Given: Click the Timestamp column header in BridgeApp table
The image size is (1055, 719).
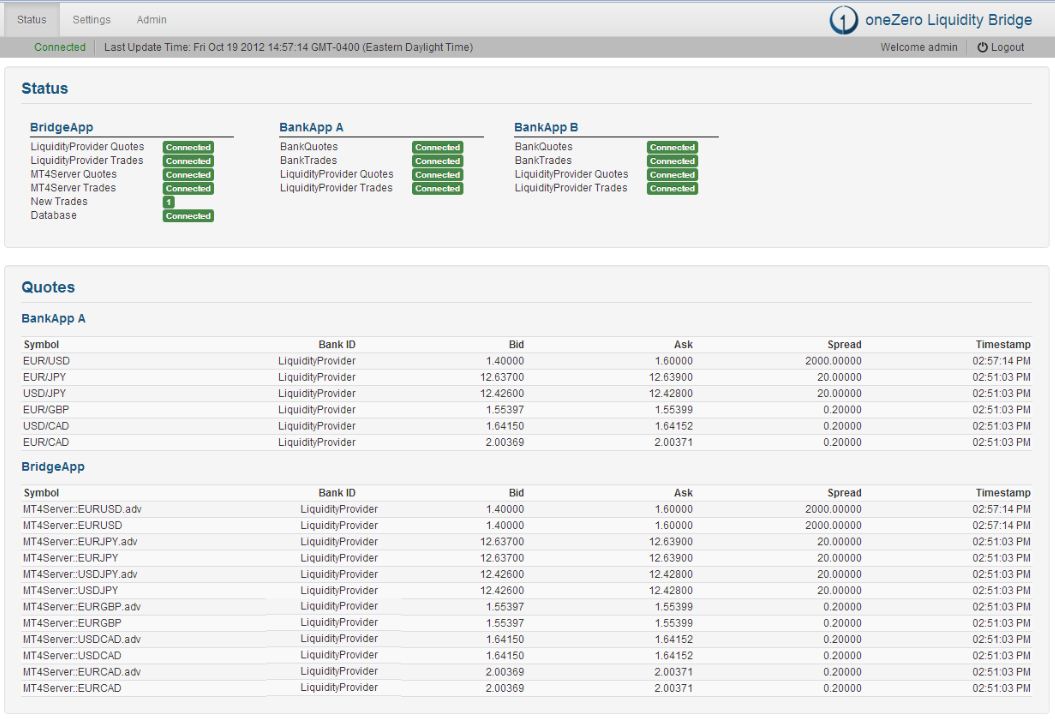Looking at the screenshot, I should coord(1003,493).
